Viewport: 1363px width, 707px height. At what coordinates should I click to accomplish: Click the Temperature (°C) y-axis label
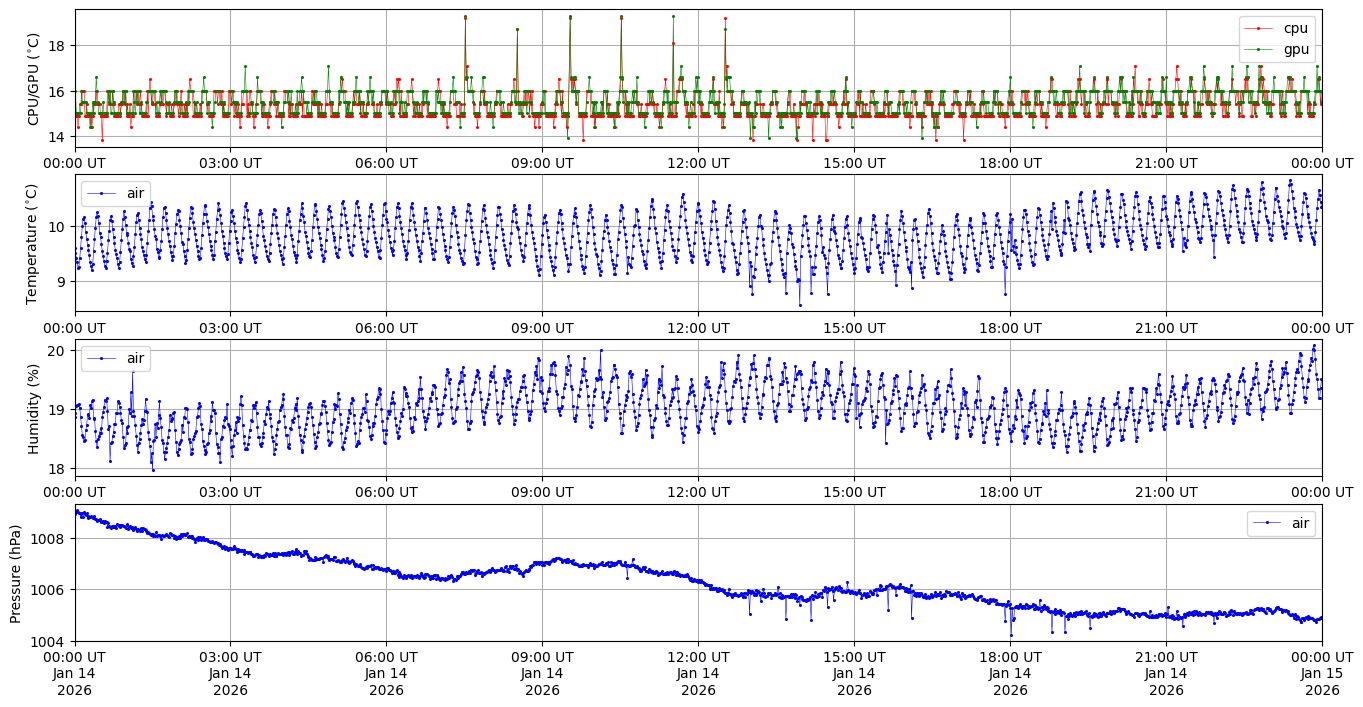click(x=31, y=243)
